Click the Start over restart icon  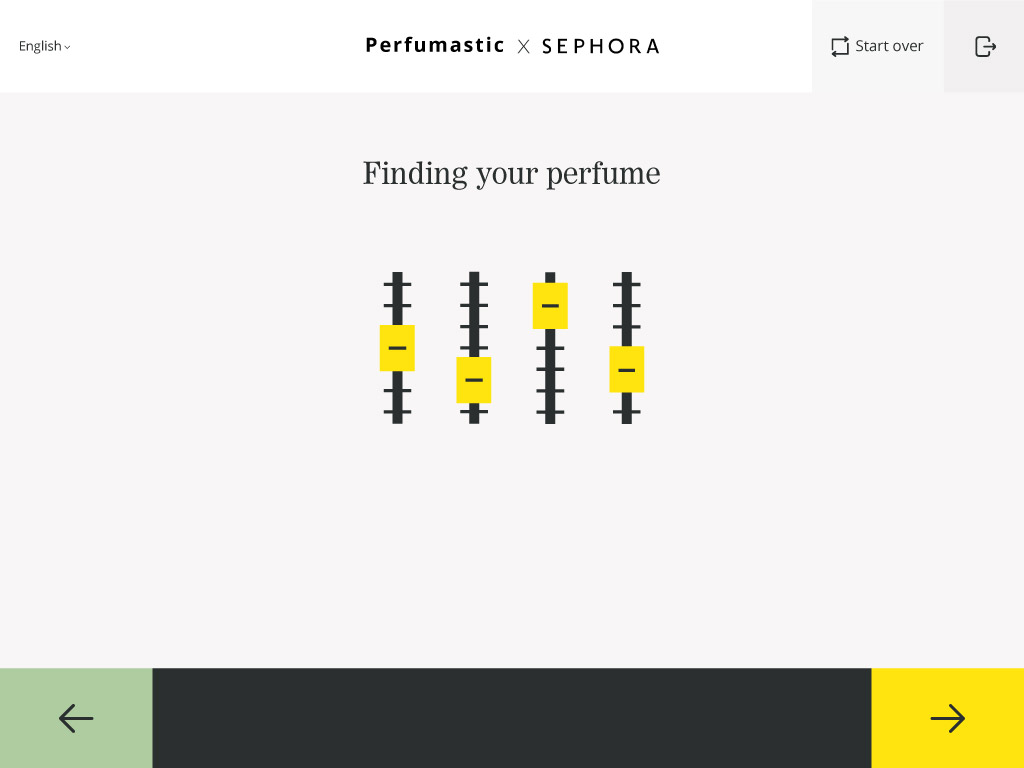click(840, 46)
